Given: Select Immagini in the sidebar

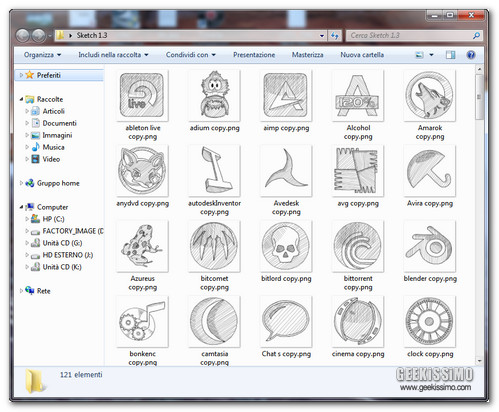Looking at the screenshot, I should click(57, 135).
